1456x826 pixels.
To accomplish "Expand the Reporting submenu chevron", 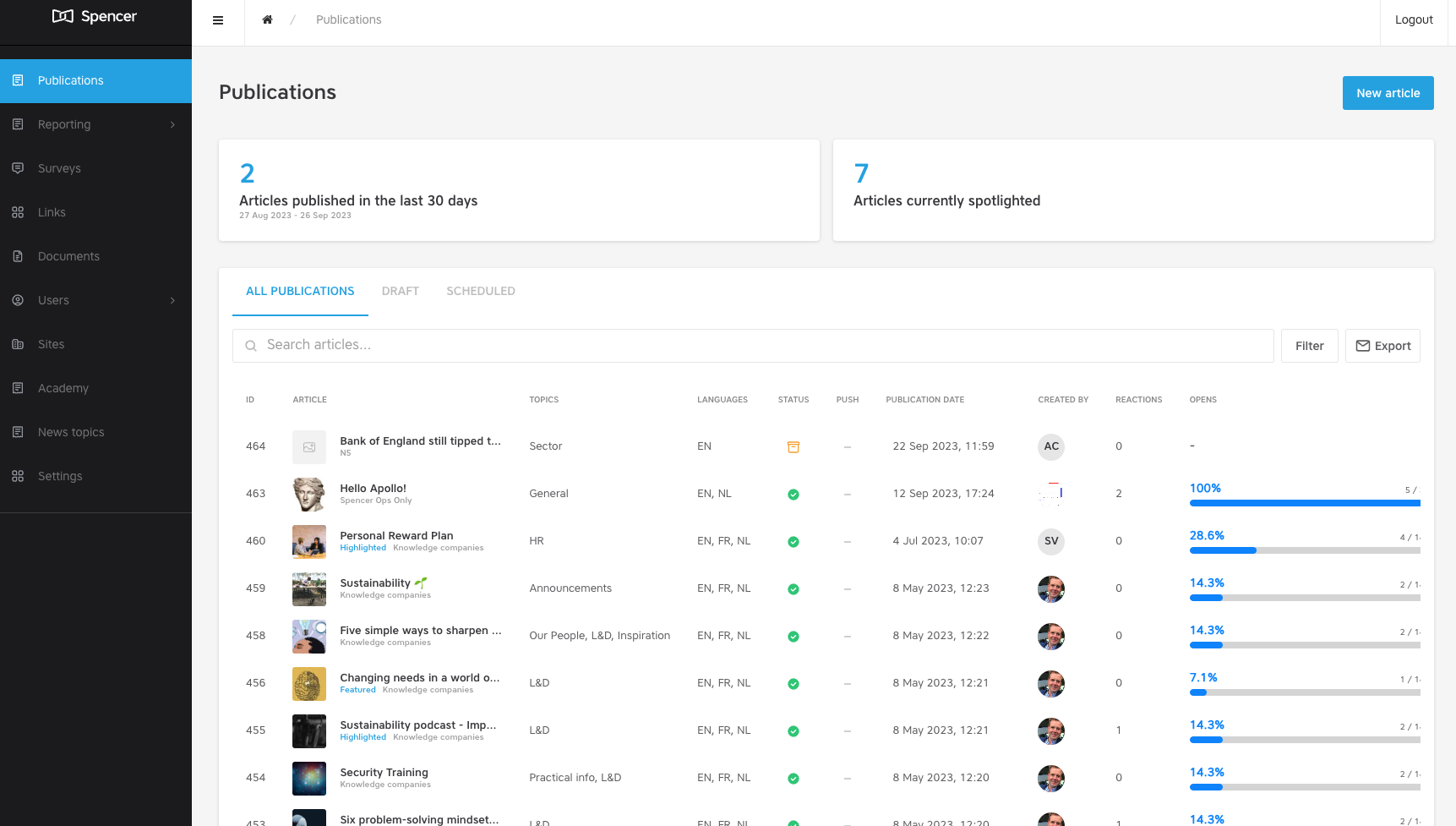I will click(173, 124).
